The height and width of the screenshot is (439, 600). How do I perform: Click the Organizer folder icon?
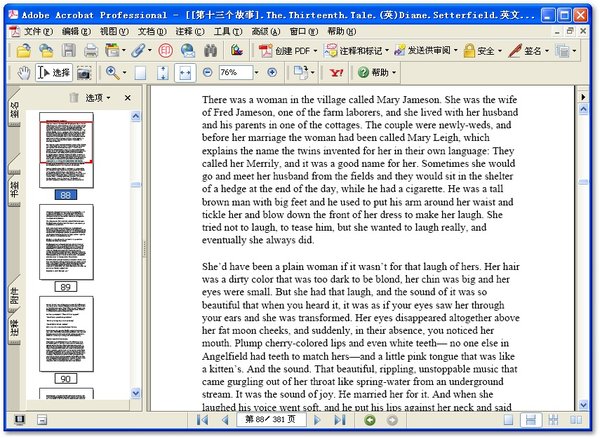click(x=112, y=51)
